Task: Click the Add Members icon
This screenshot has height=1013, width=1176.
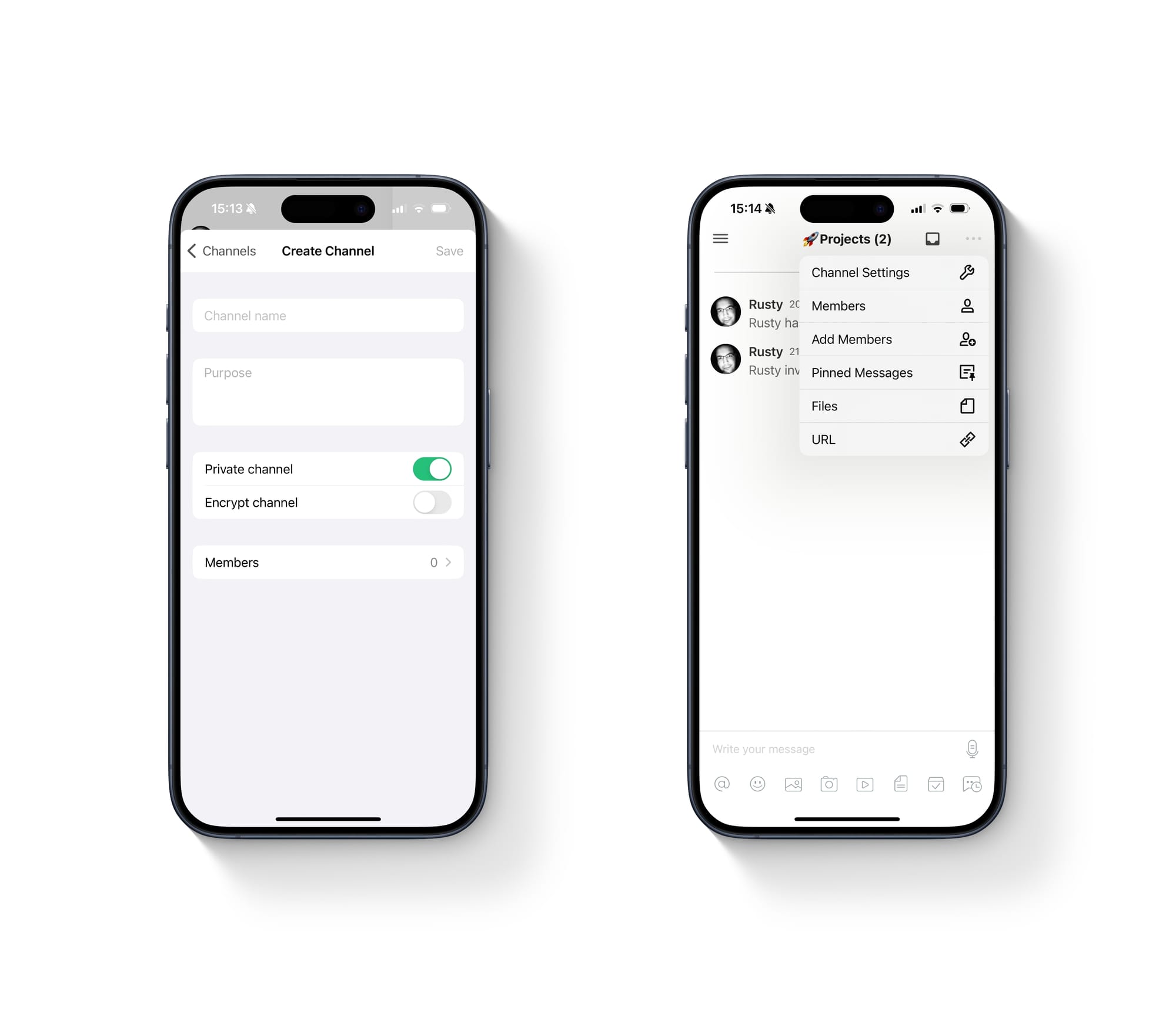Action: (x=965, y=339)
